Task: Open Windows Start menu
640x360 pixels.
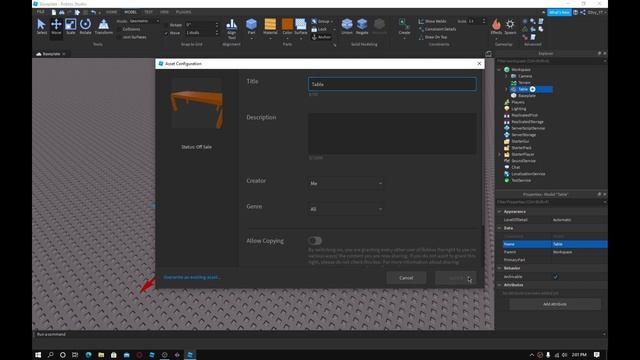Action: click(x=38, y=355)
